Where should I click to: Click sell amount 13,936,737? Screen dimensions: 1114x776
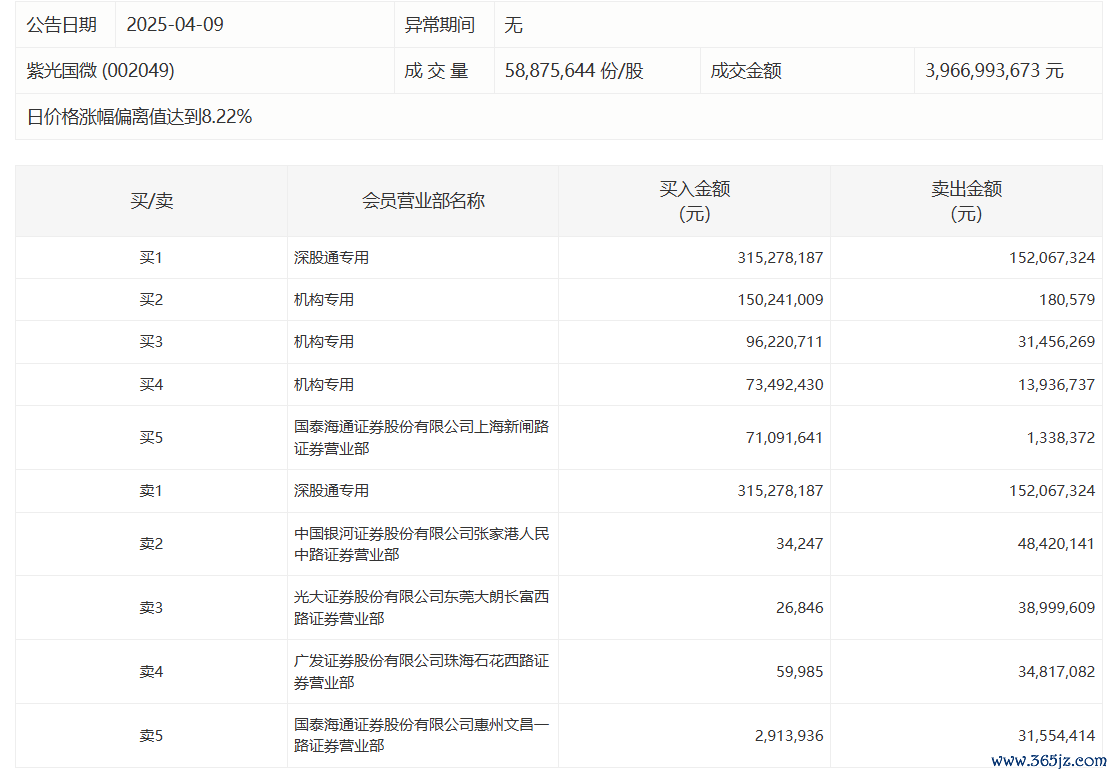[x=1056, y=384]
